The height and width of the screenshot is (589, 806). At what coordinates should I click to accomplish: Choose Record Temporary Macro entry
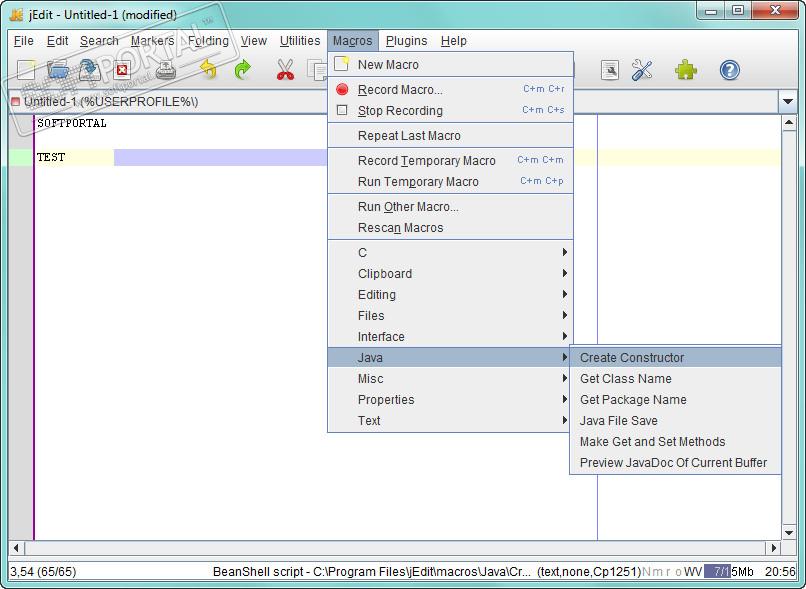point(450,160)
